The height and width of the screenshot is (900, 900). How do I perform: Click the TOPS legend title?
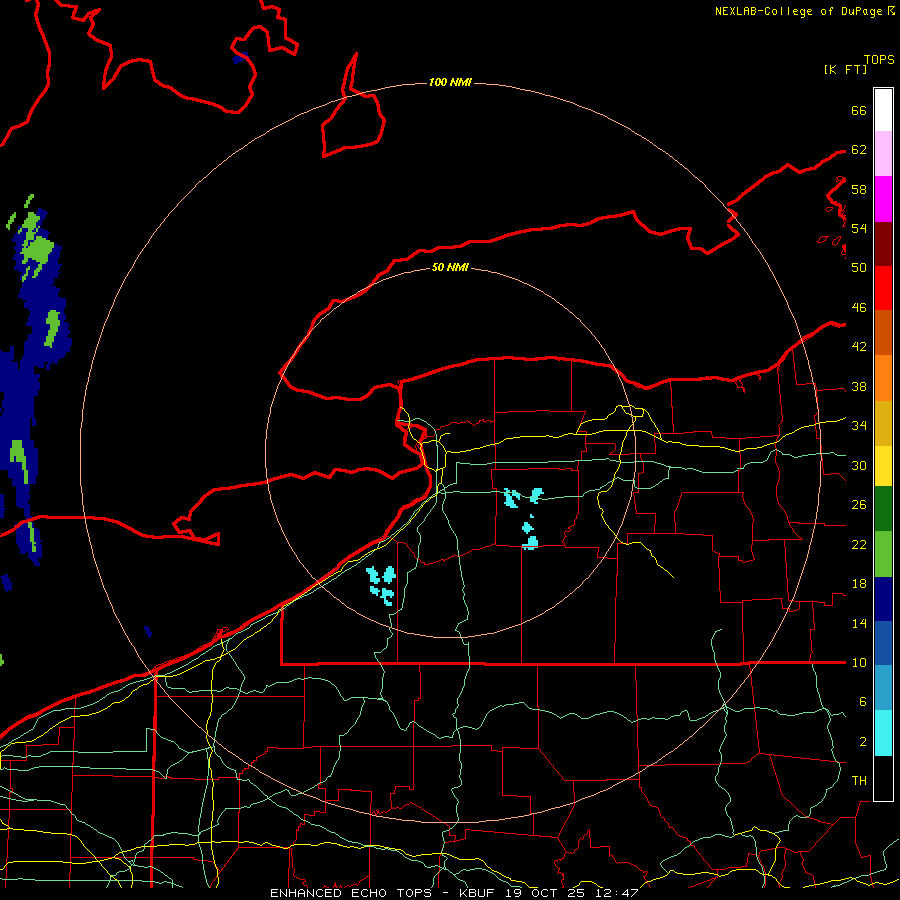879,60
